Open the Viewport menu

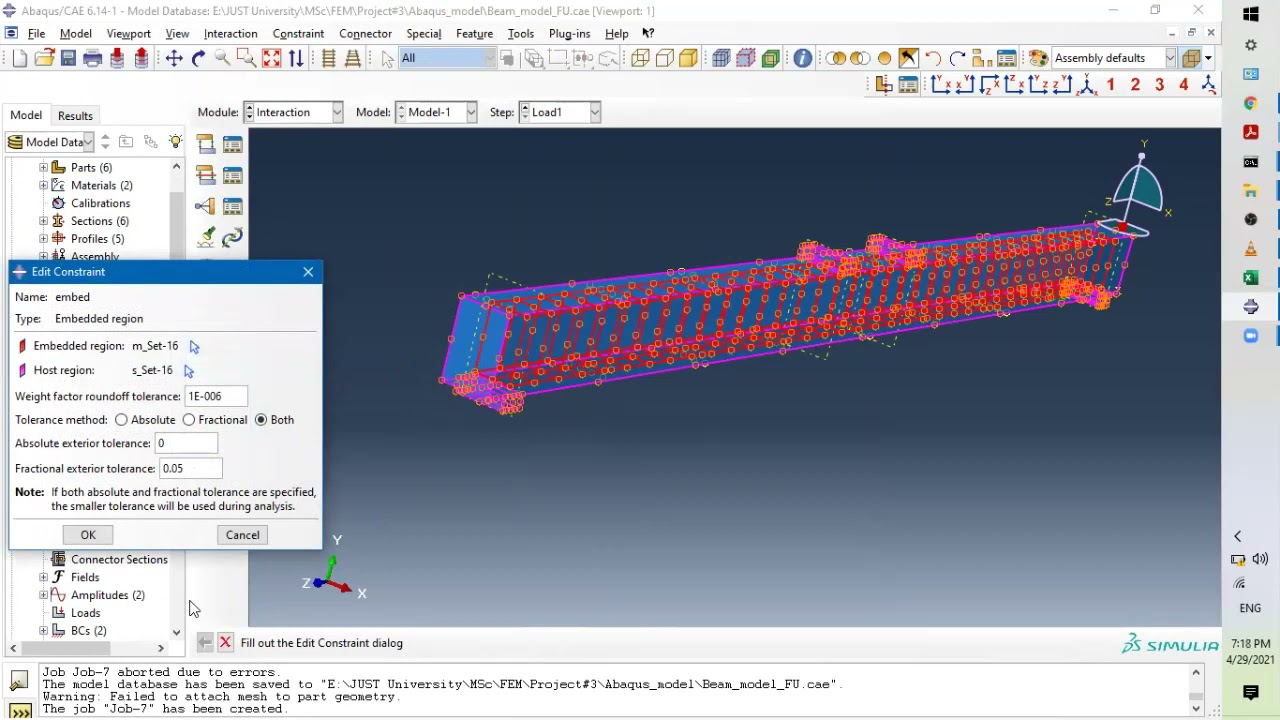coord(128,33)
